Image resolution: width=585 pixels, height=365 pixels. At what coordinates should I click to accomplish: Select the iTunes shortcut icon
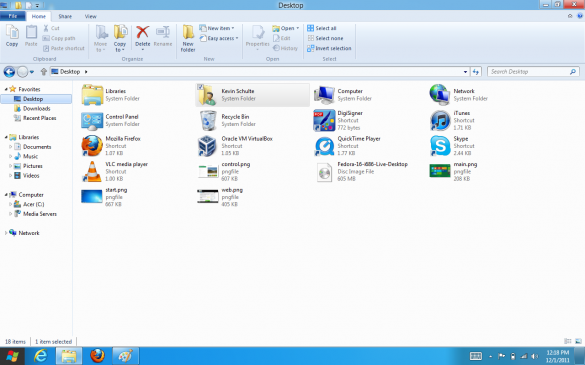(x=440, y=121)
